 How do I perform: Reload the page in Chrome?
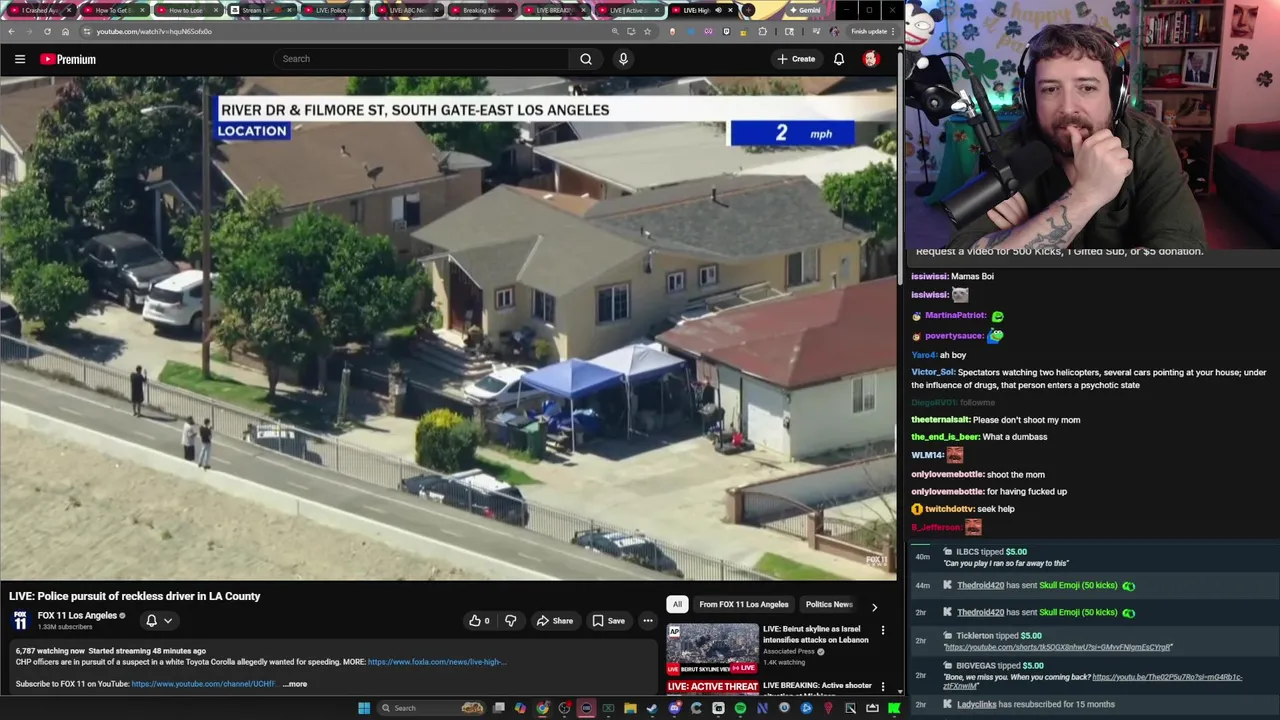(47, 31)
